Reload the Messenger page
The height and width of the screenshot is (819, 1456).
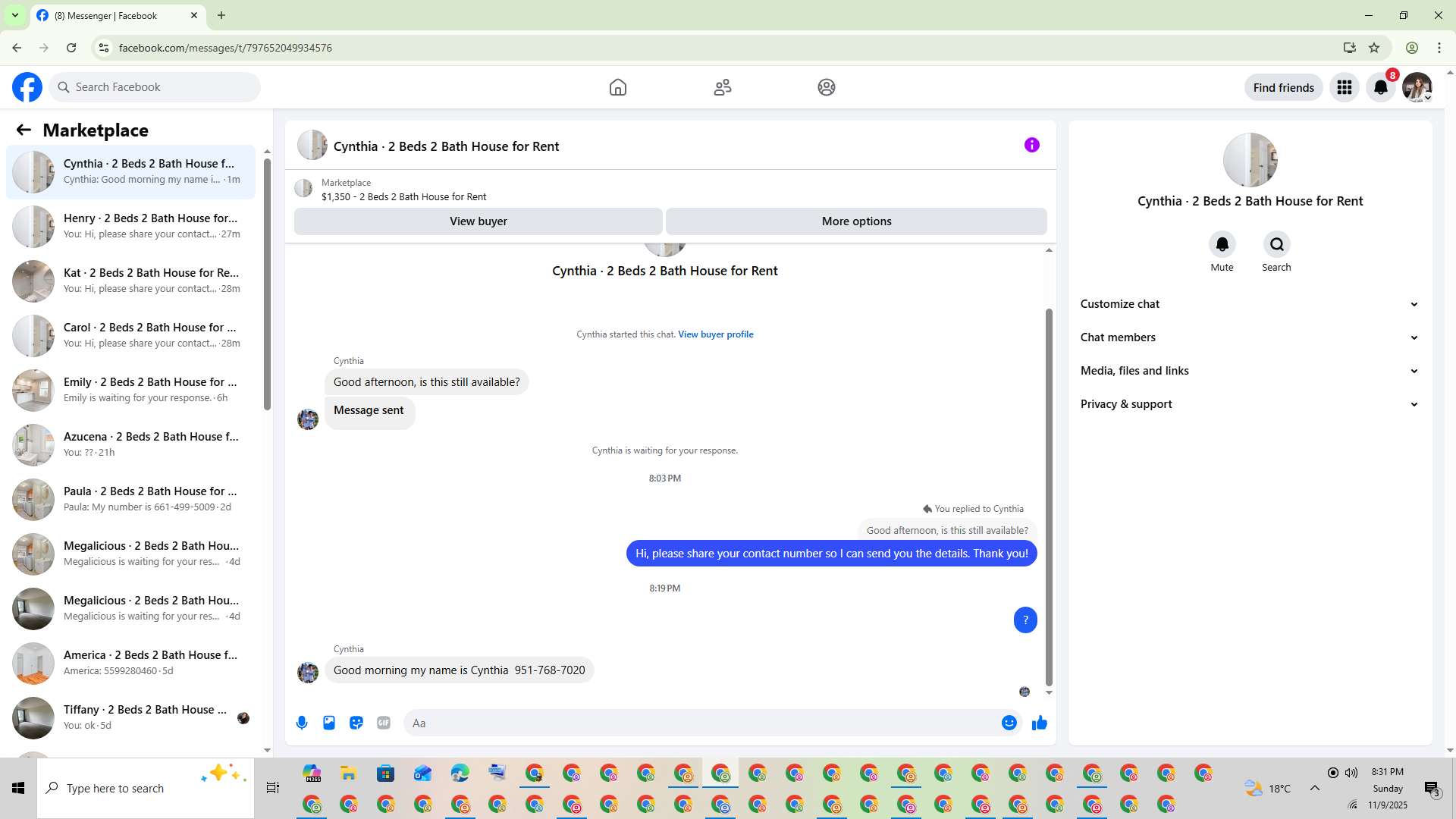(71, 48)
